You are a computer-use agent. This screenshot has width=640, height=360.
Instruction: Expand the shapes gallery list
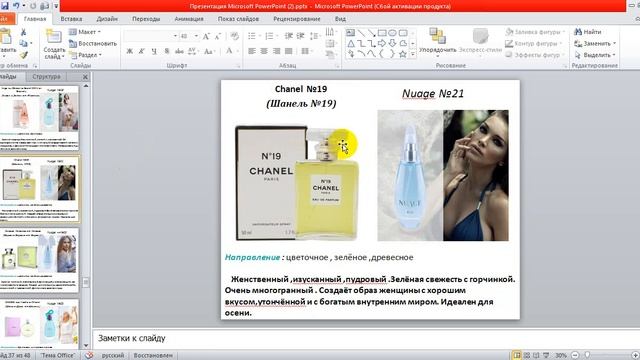tap(413, 54)
